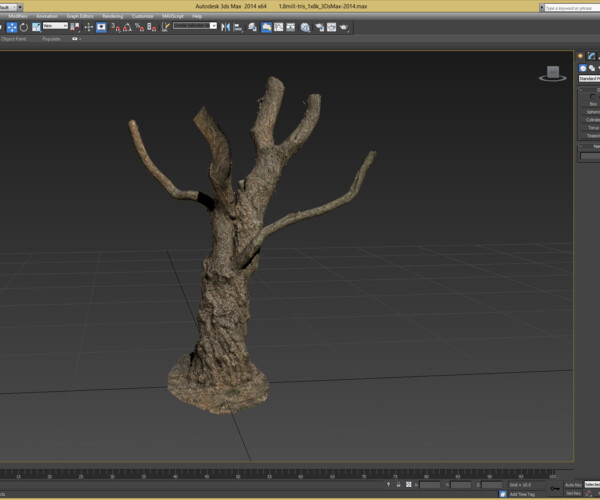
Task: Click the search keyword input field
Action: coord(572,8)
